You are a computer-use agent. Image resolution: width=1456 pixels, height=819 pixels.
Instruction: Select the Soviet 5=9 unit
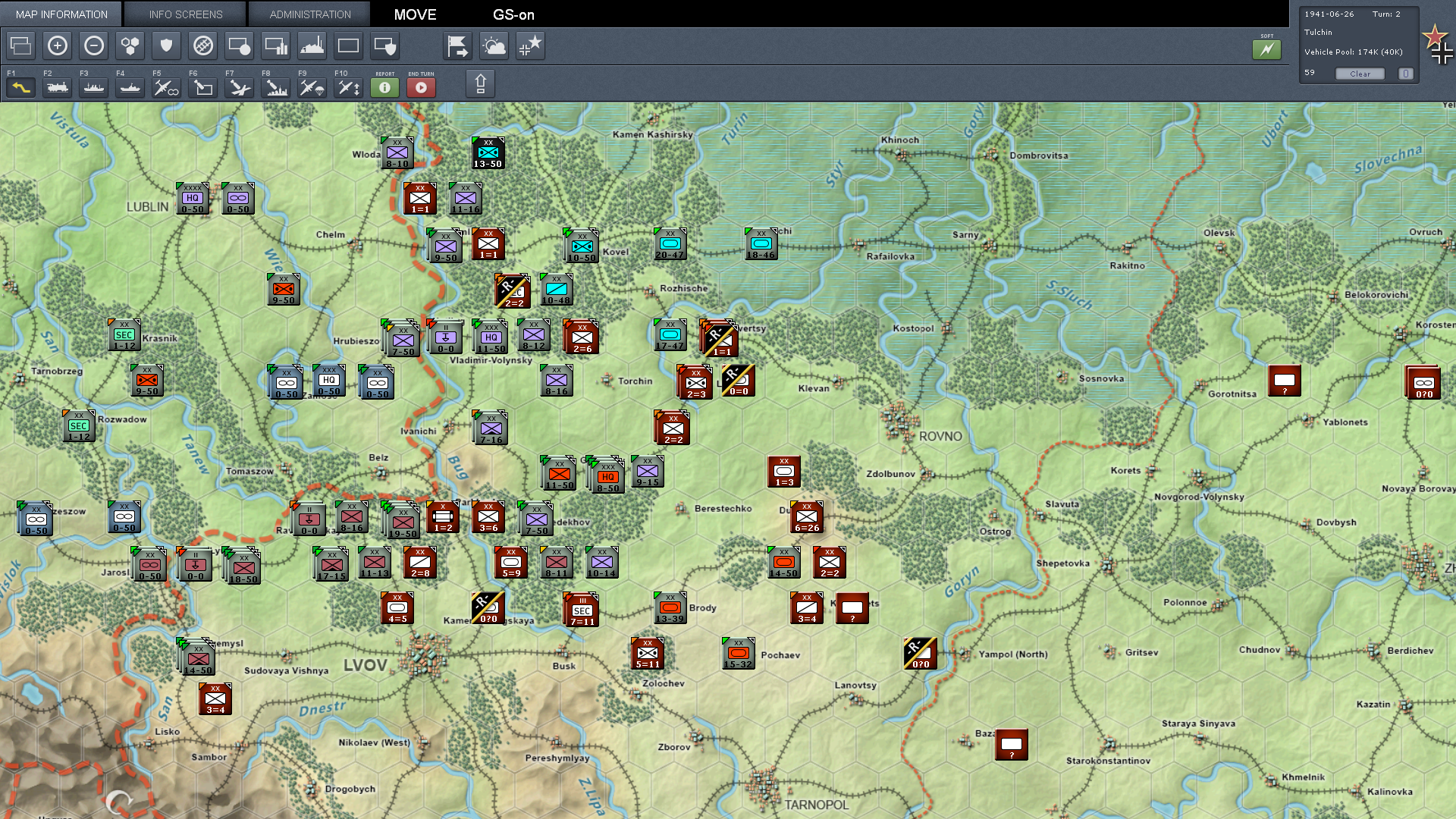[x=511, y=563]
